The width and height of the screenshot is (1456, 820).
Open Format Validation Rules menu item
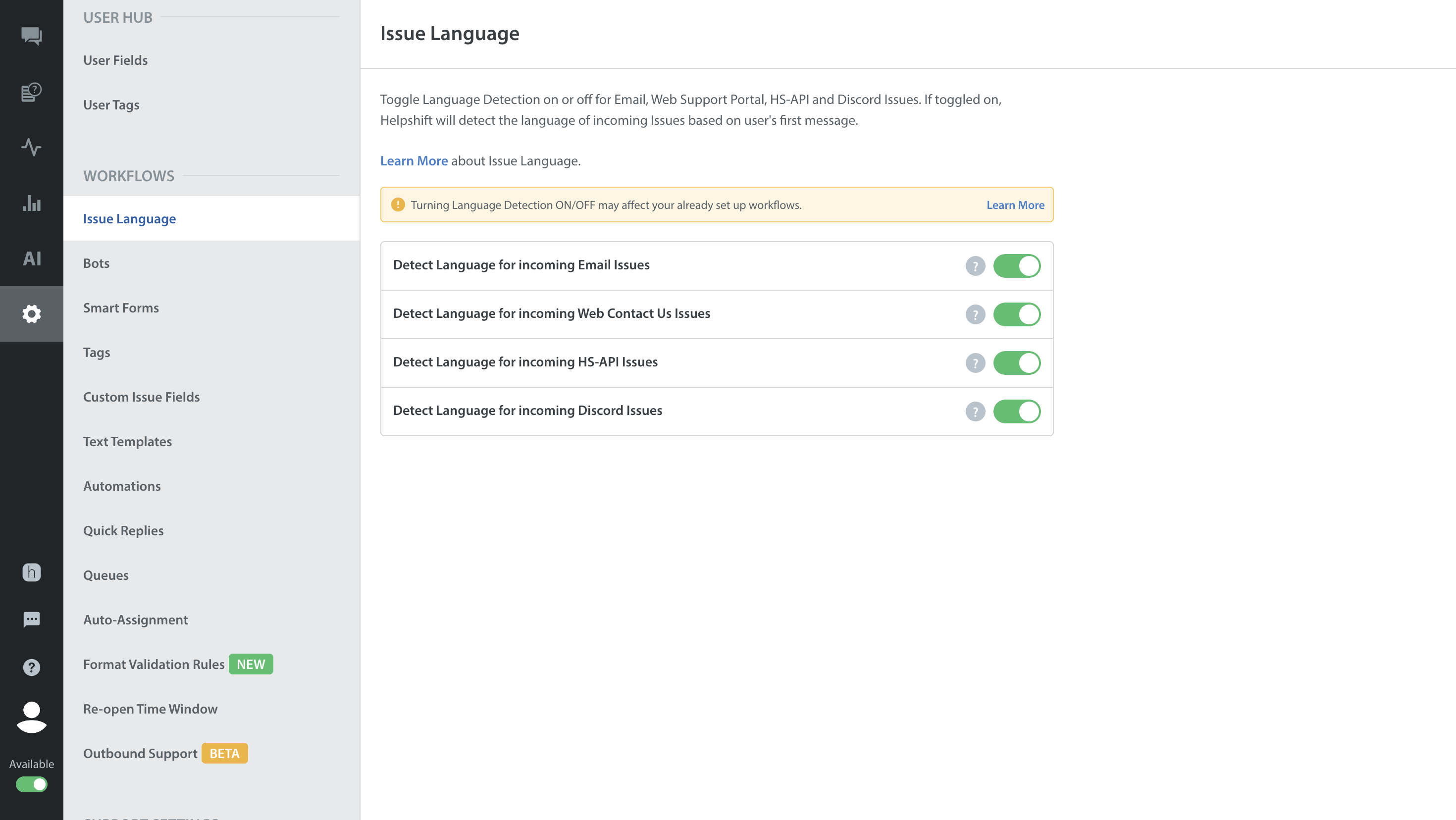pyautogui.click(x=154, y=664)
